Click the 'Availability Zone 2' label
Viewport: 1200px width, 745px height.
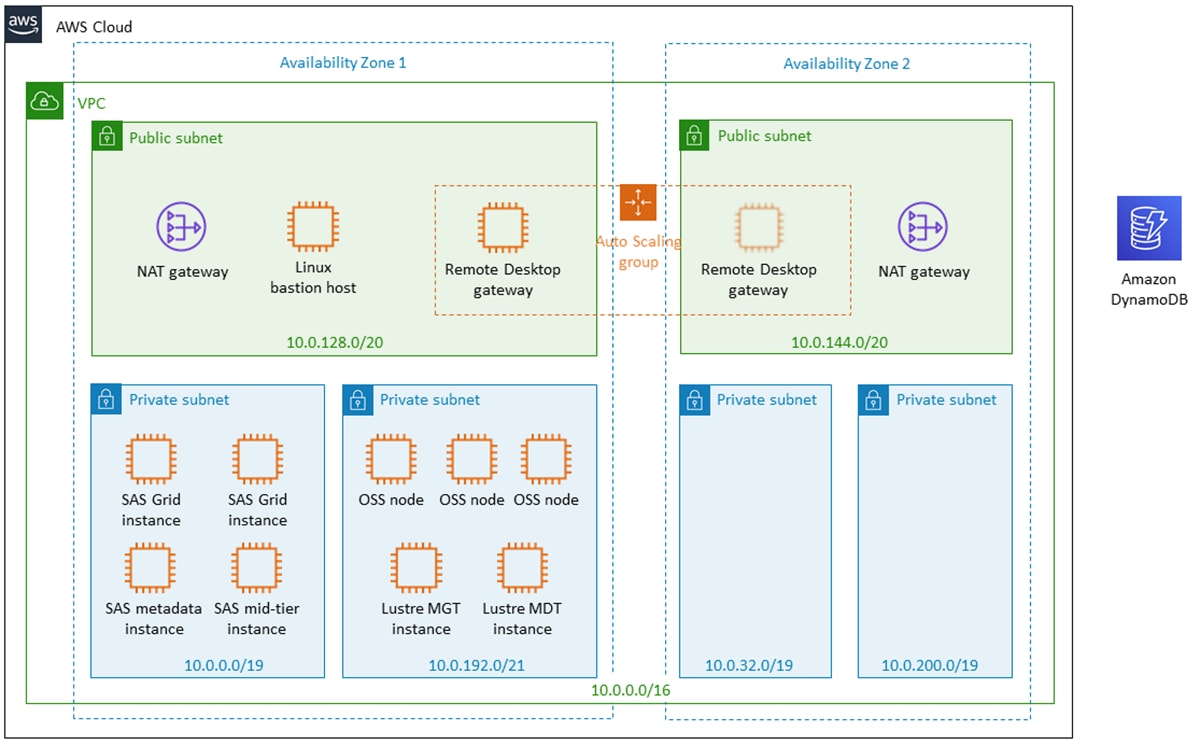(x=847, y=63)
